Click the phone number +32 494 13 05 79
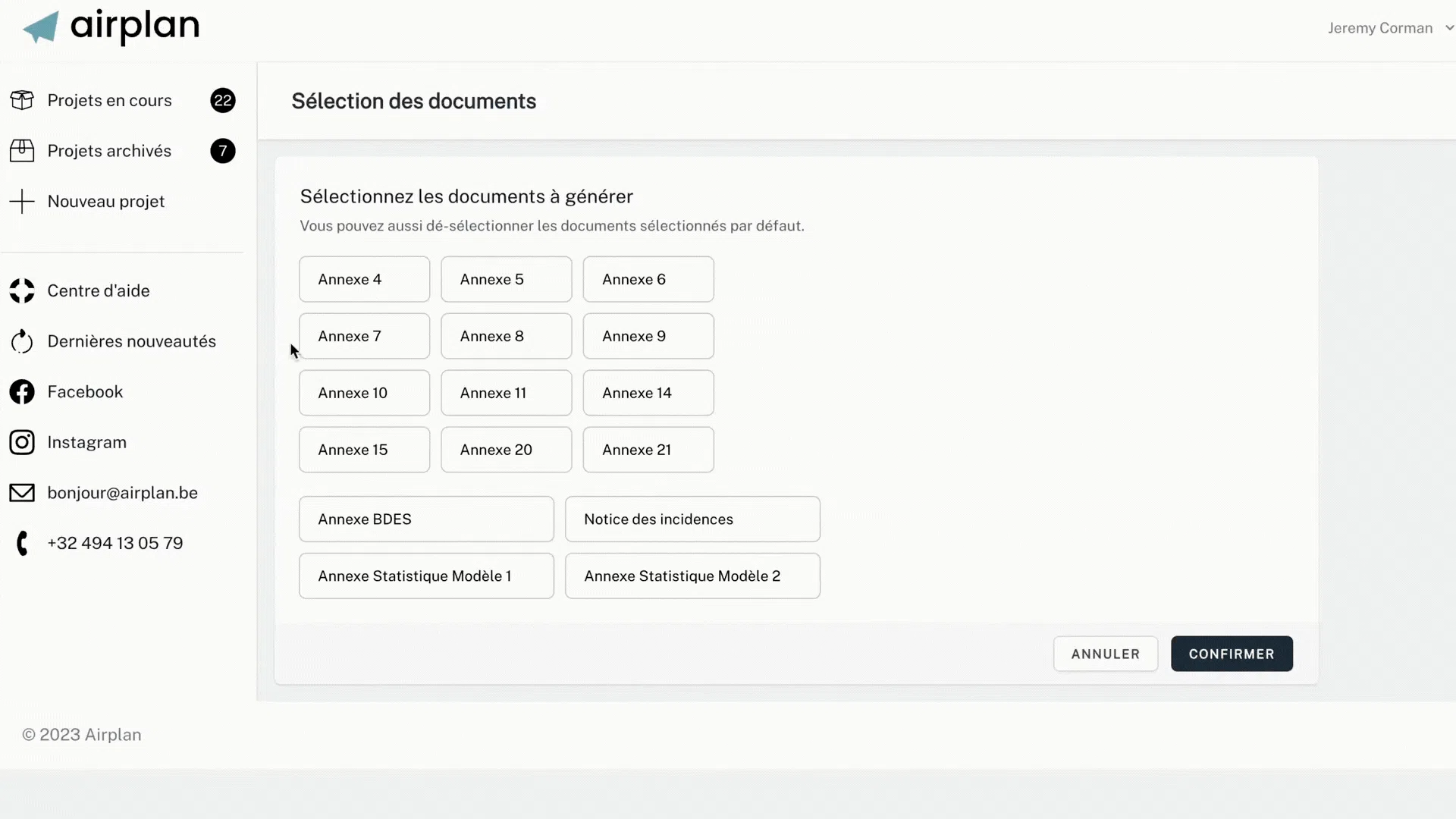The width and height of the screenshot is (1456, 819). (x=115, y=543)
